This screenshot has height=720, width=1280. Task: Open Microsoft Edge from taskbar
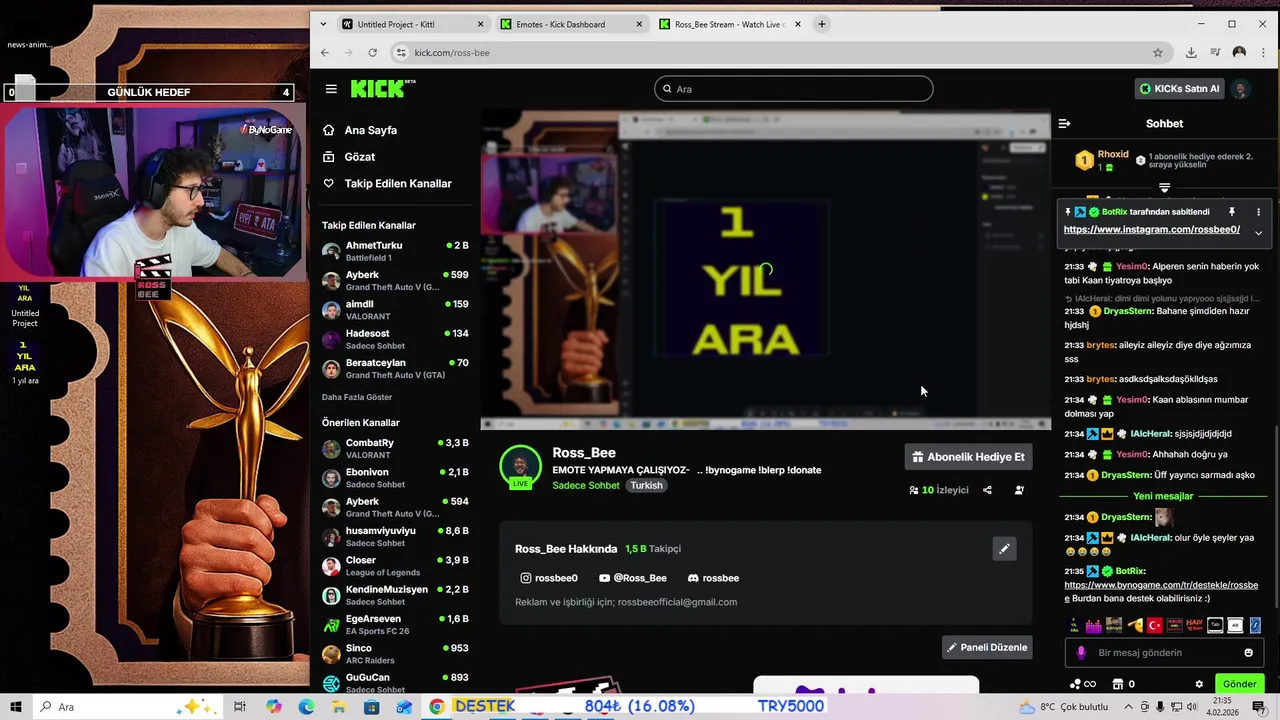coord(306,707)
